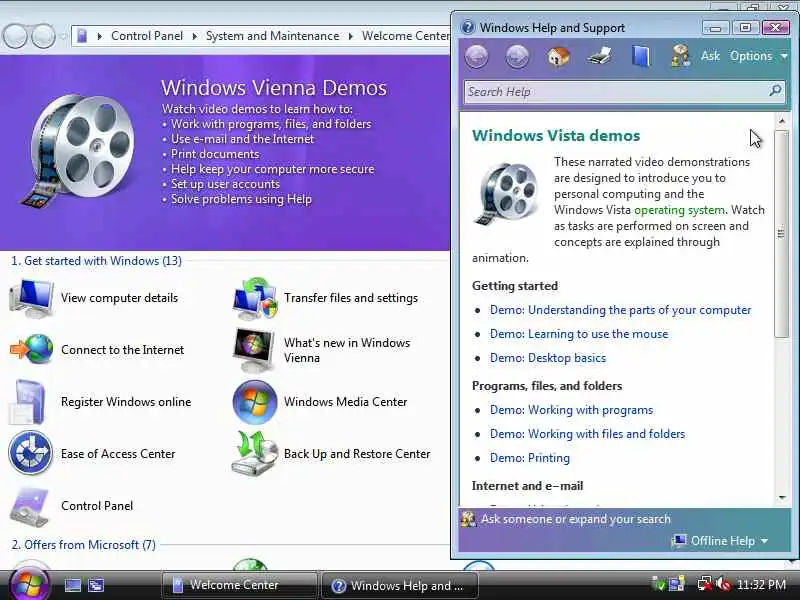Open Register Windows online
This screenshot has height=600, width=800.
pos(99,402)
